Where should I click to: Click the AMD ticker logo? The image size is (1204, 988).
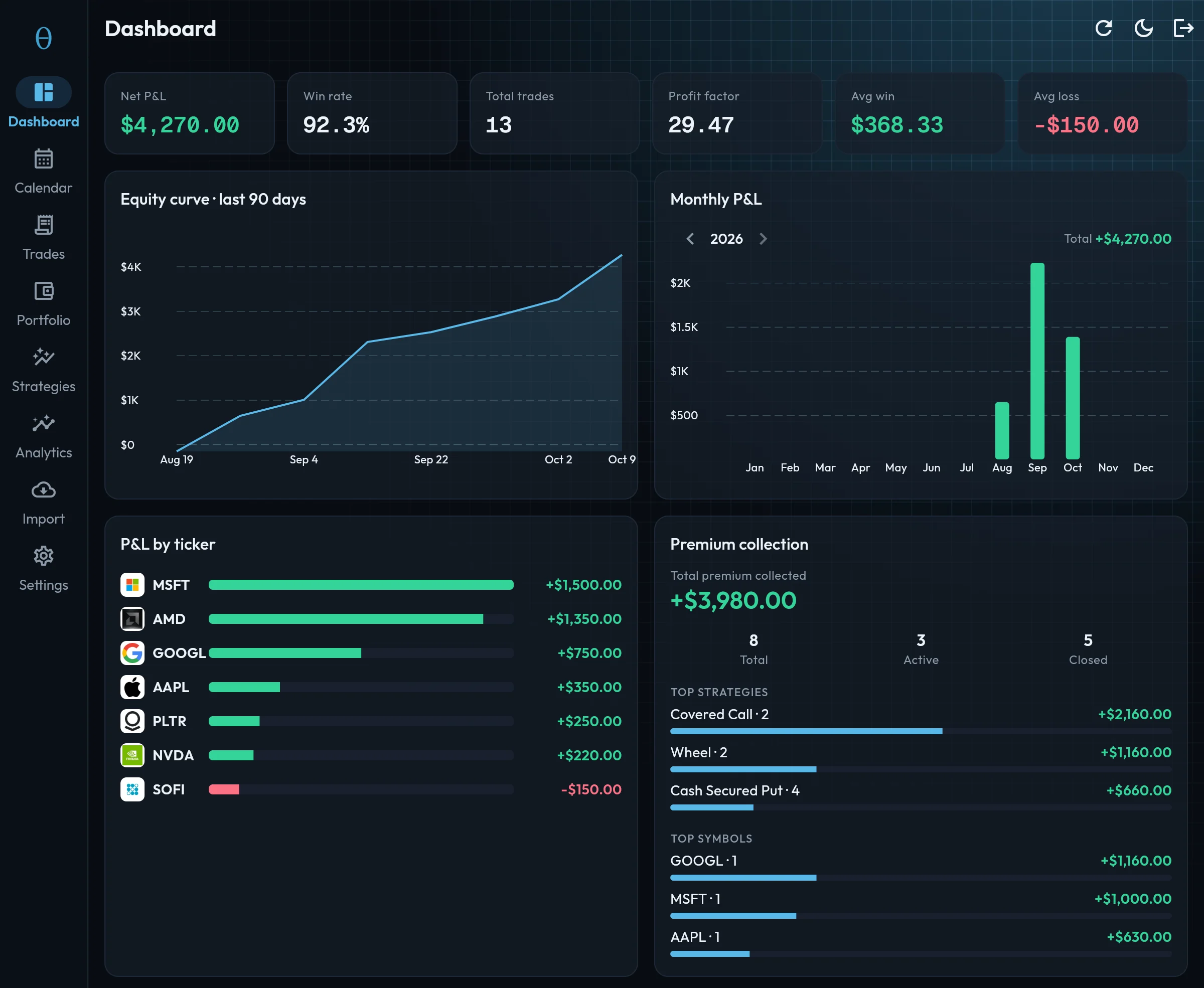(x=132, y=619)
